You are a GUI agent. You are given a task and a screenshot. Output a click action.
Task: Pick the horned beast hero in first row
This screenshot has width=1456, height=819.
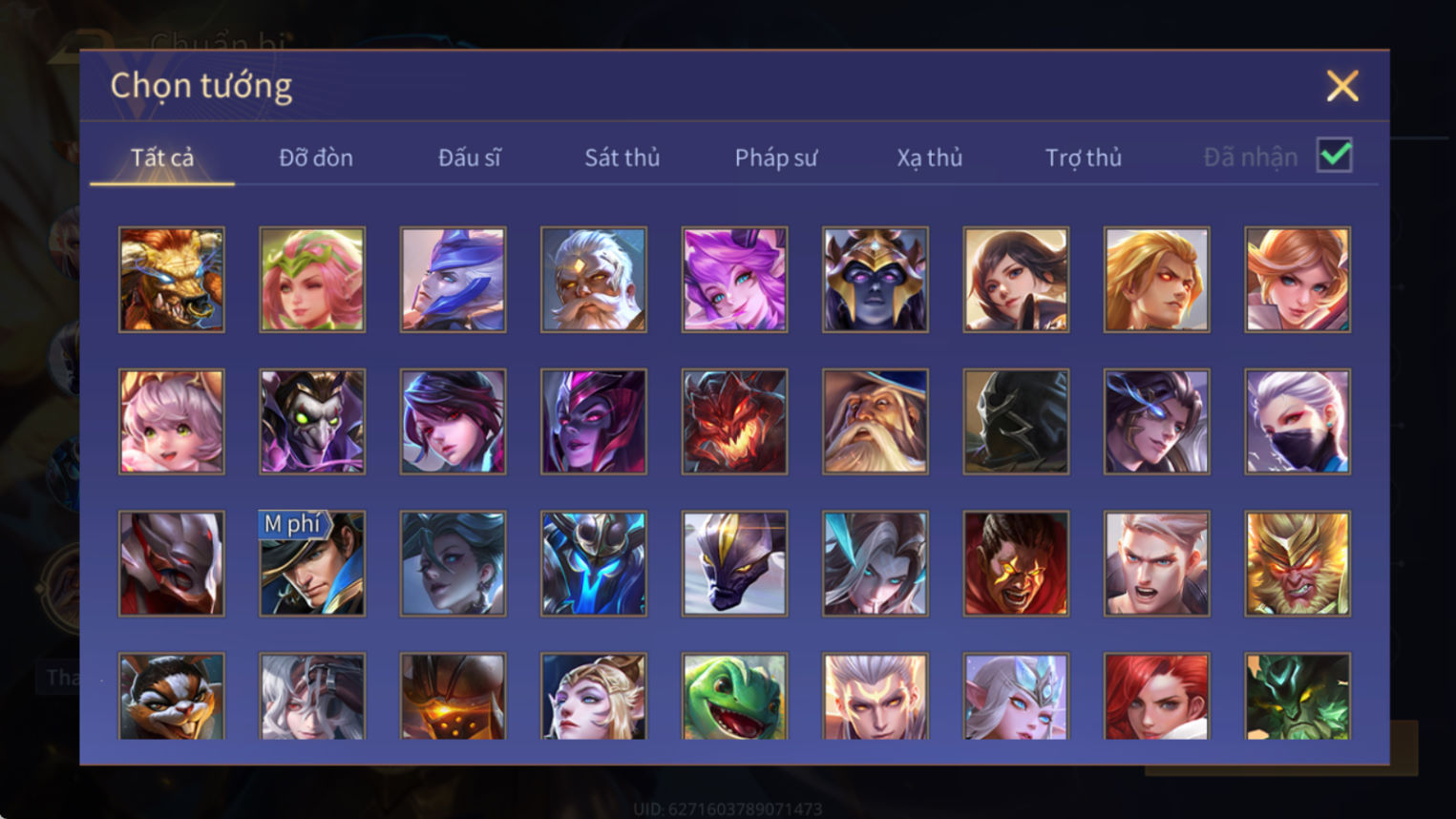(x=172, y=280)
